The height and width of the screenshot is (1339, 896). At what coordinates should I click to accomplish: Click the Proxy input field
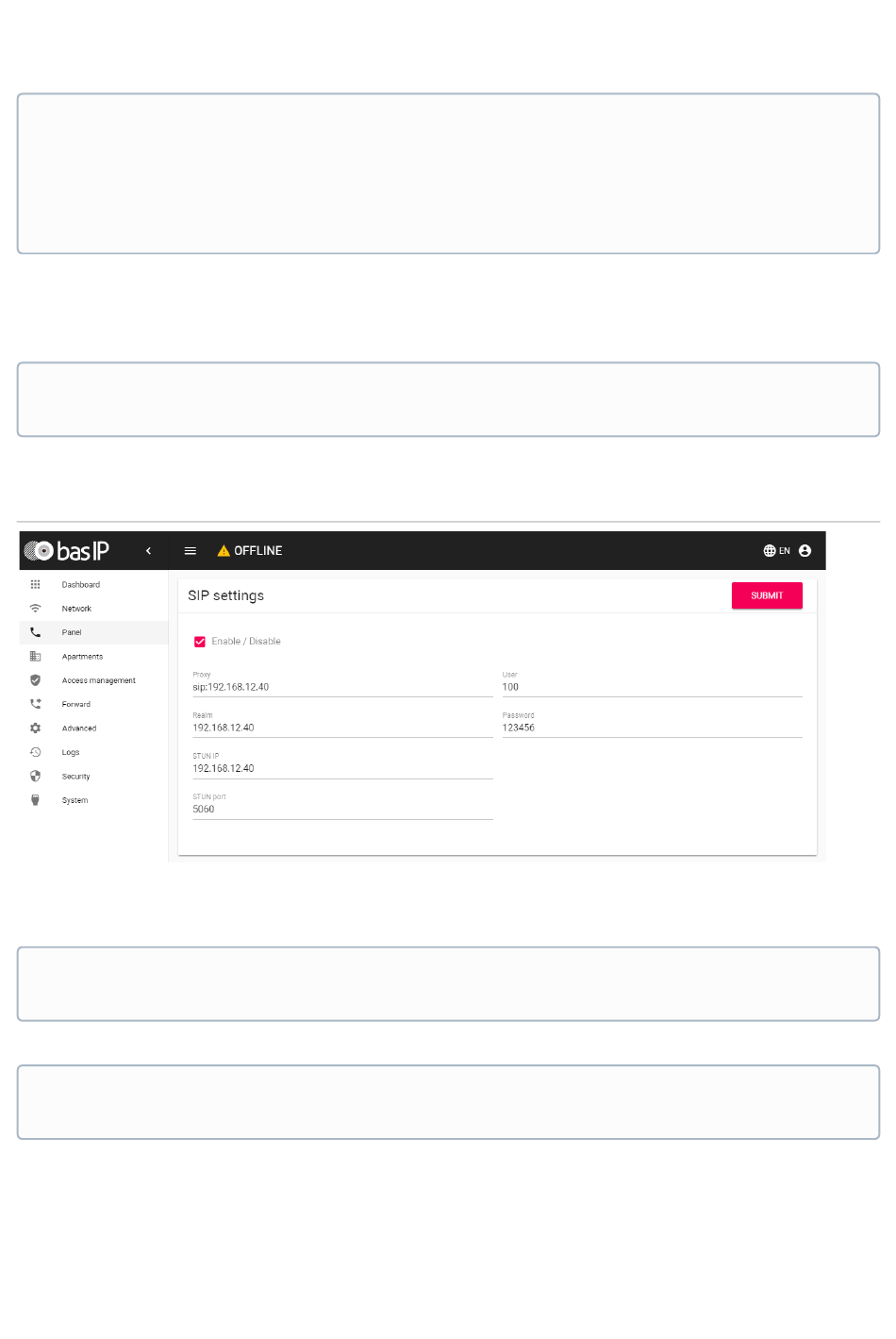point(342,684)
